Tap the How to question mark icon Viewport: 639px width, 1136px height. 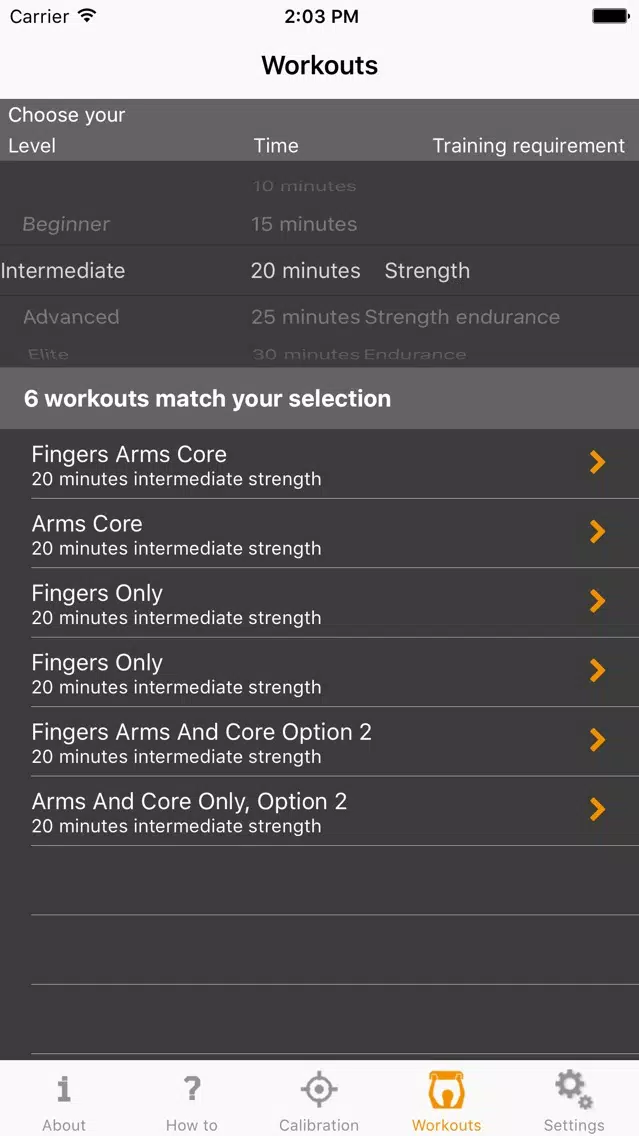191,1089
